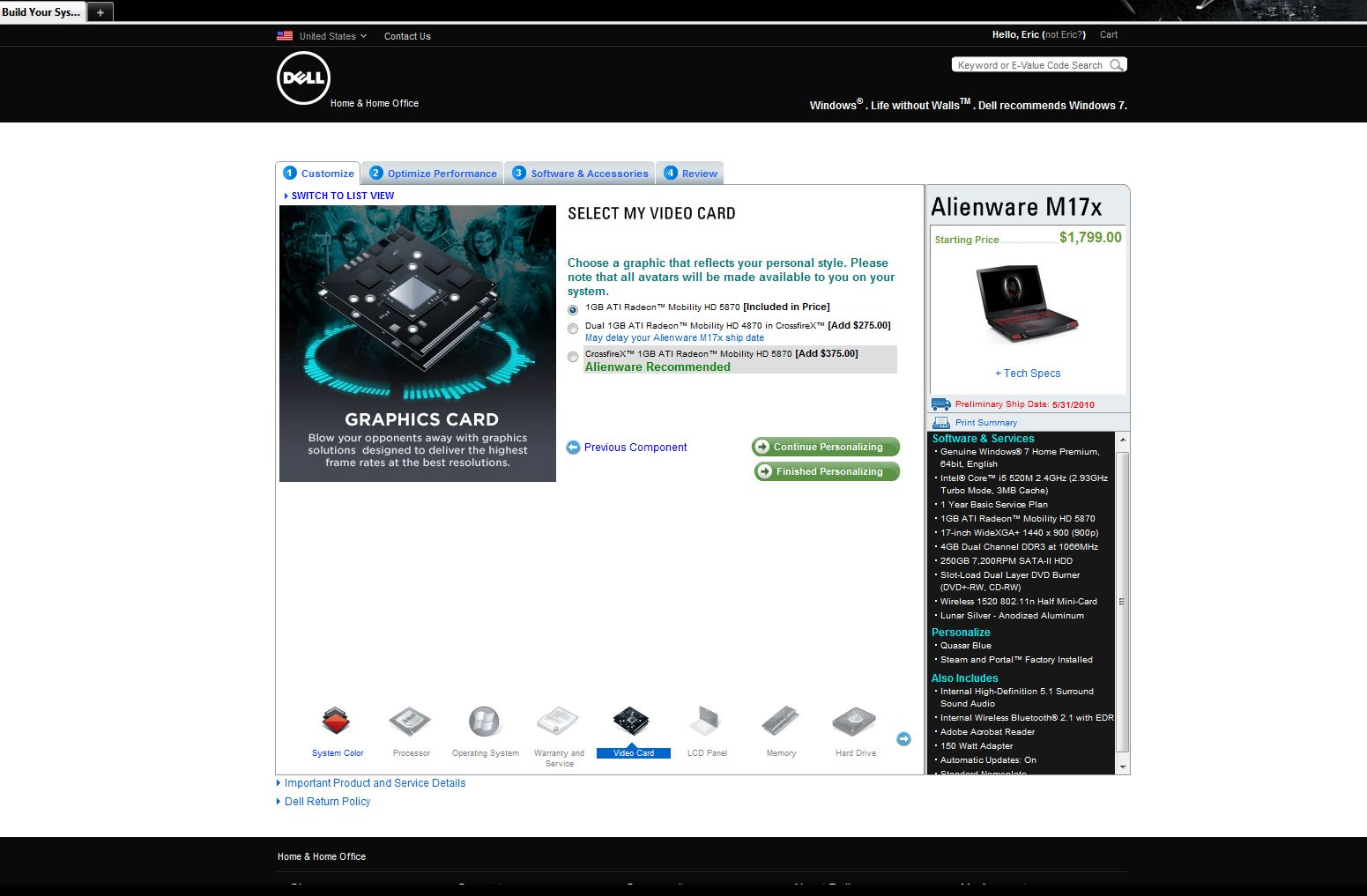The height and width of the screenshot is (896, 1367).
Task: Choose 1GB ATI Radeon Mobility HD 5870 option
Action: coord(573,310)
